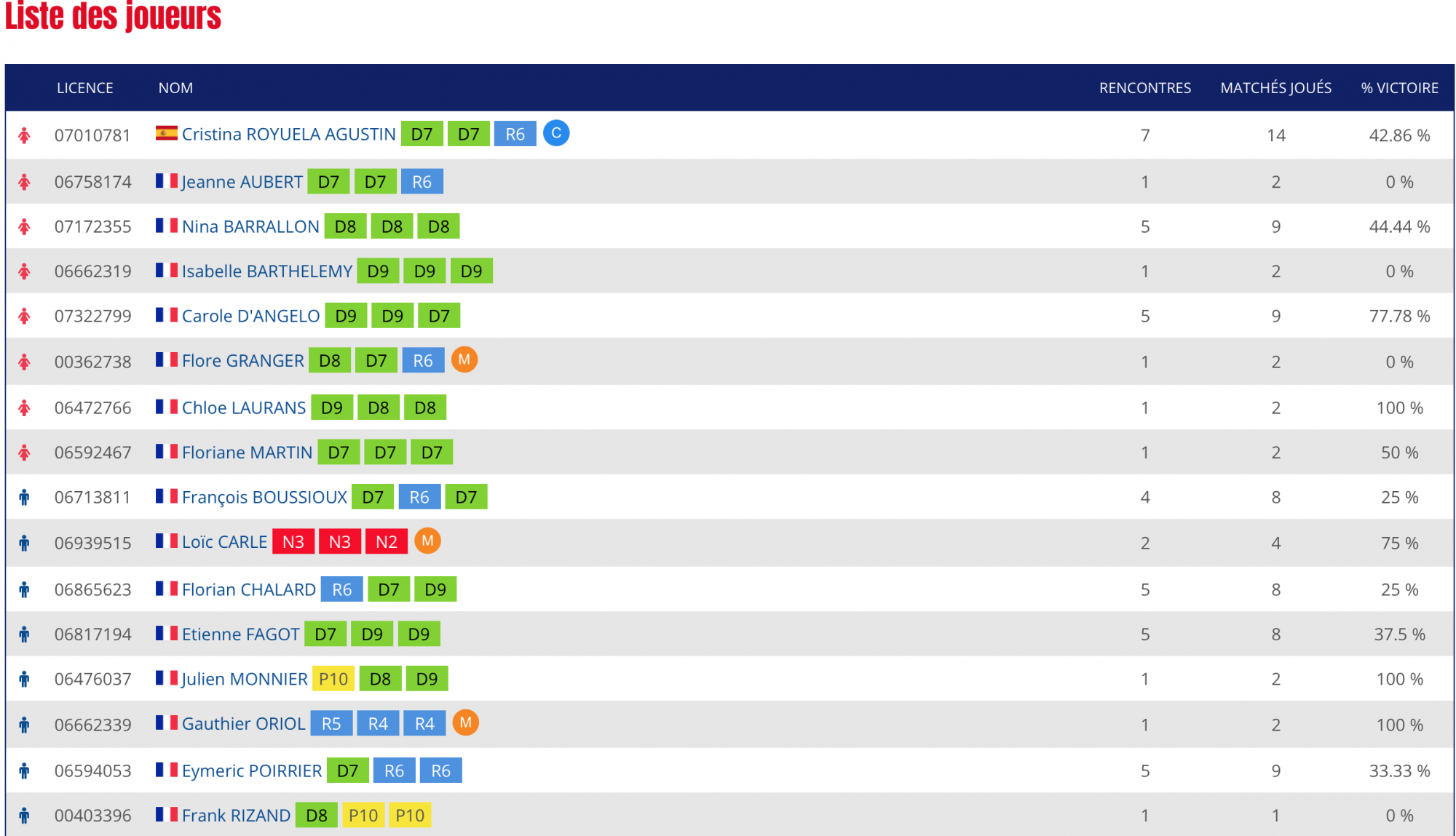Click the D8 badge in Frank RIZAND row
Screen dimensions: 1456x836
tap(317, 816)
